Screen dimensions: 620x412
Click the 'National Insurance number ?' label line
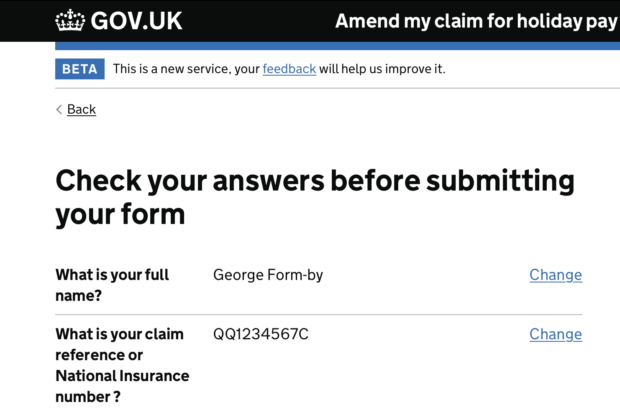coord(122,386)
